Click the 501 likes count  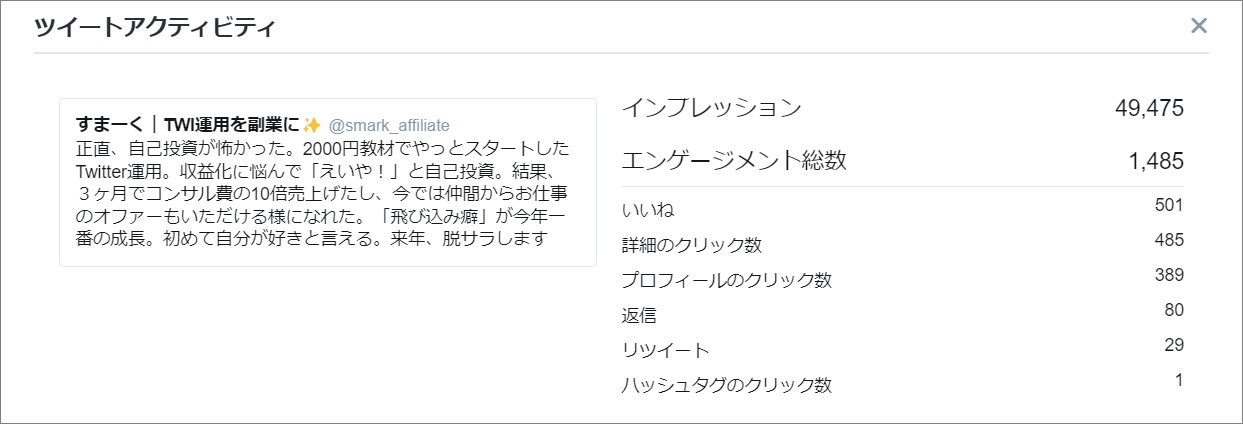1169,205
